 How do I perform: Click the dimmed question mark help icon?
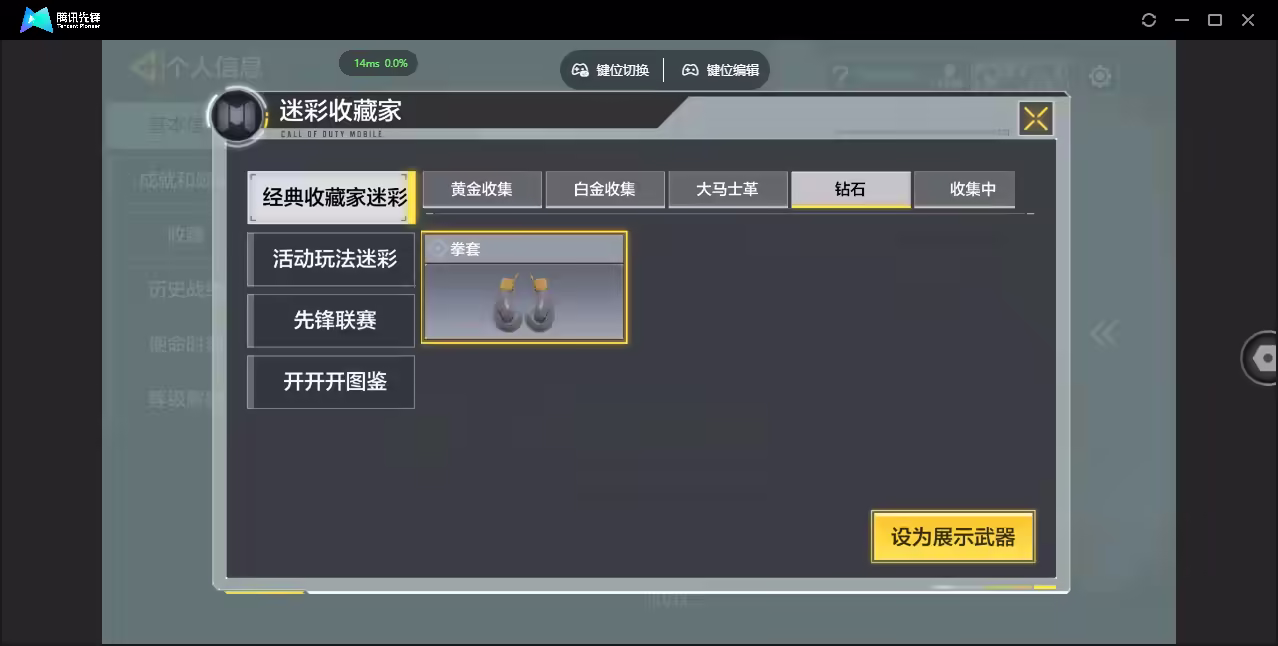tap(841, 77)
